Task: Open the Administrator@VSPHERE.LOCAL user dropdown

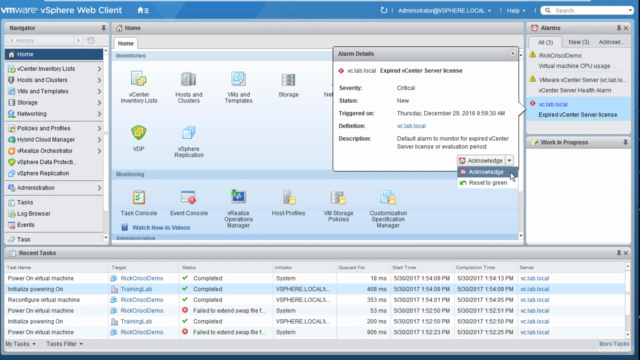Action: click(x=444, y=11)
